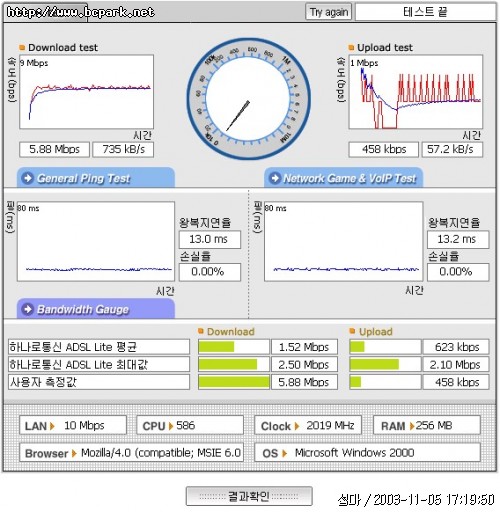Image resolution: width=500 pixels, height=512 pixels.
Task: Click the Clock 2019 MHz info box
Action: point(308,425)
